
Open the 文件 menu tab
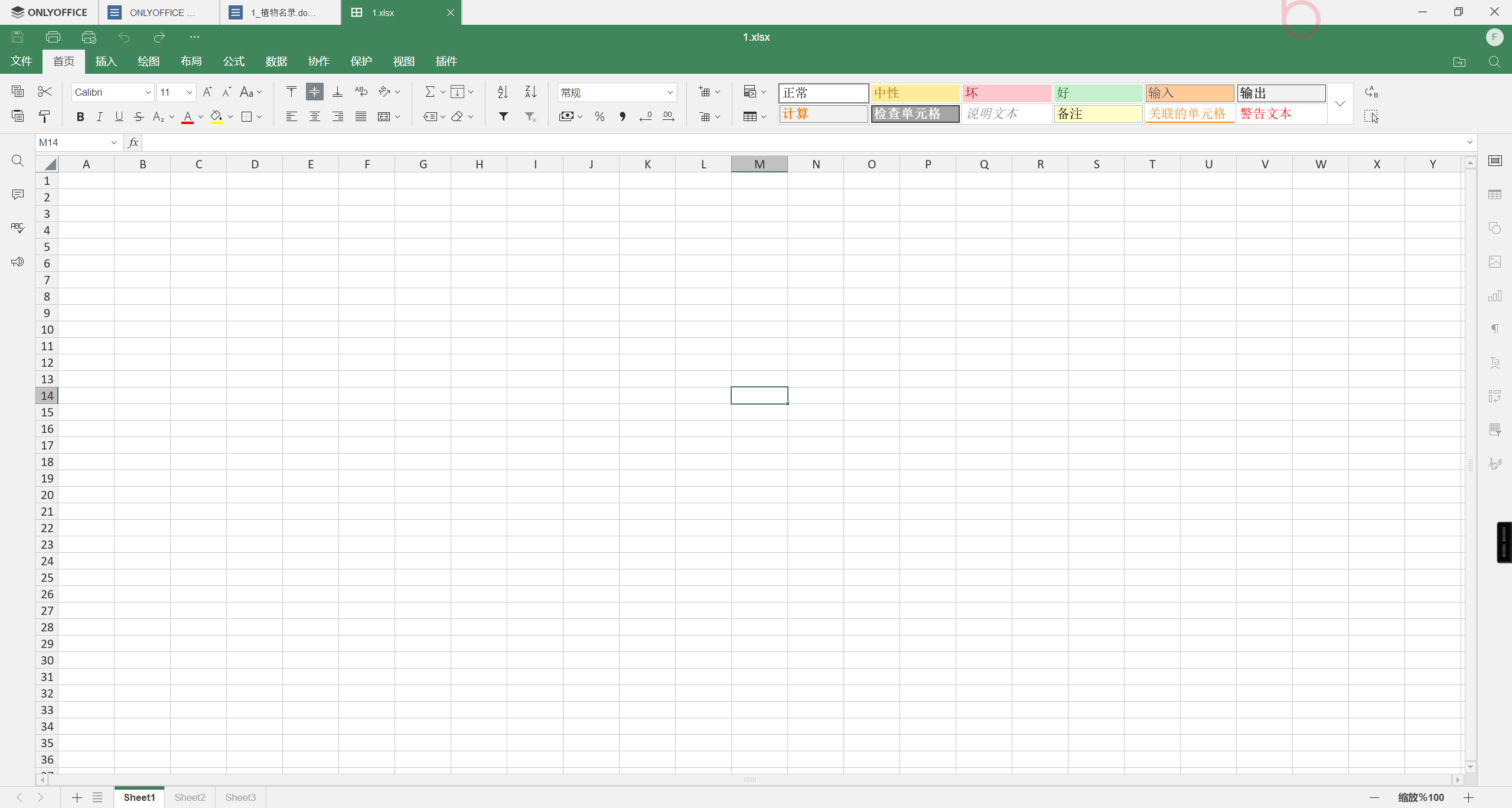tap(21, 61)
